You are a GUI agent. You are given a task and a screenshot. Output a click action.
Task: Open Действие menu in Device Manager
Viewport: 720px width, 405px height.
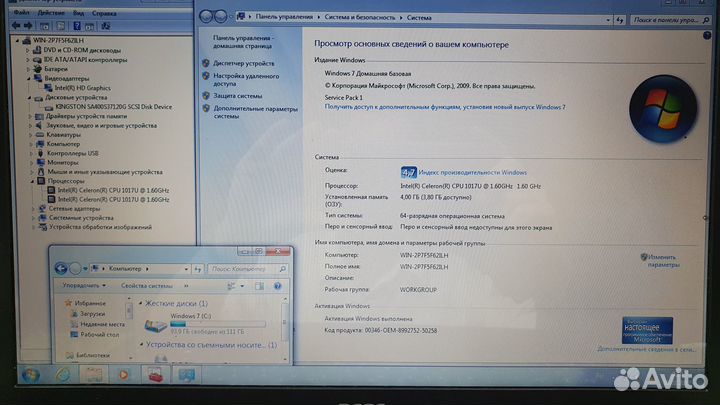tap(51, 13)
